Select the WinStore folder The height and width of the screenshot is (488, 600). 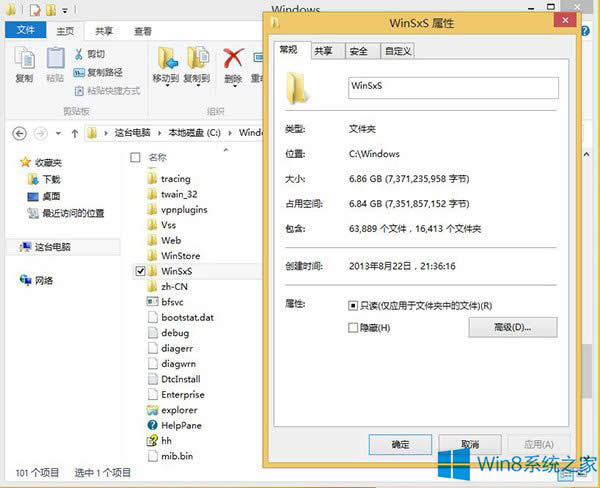[173, 256]
